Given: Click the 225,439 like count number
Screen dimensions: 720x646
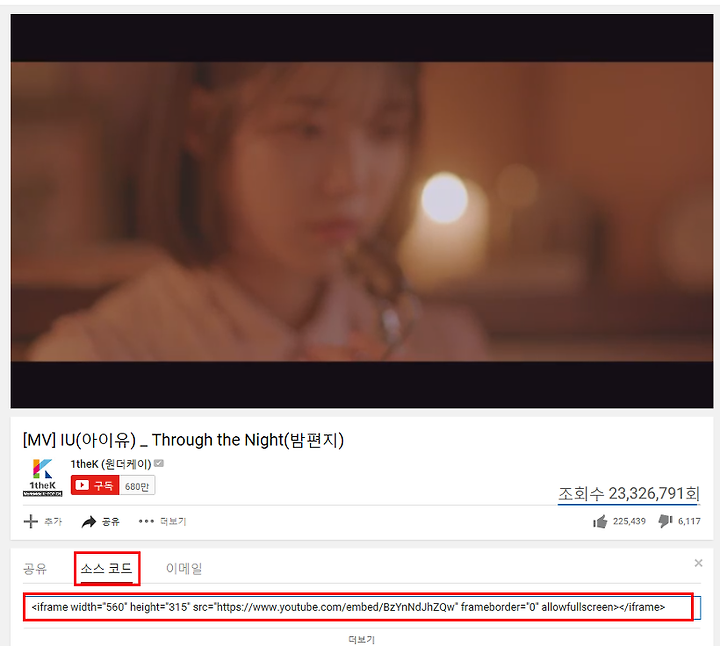Looking at the screenshot, I should [629, 521].
